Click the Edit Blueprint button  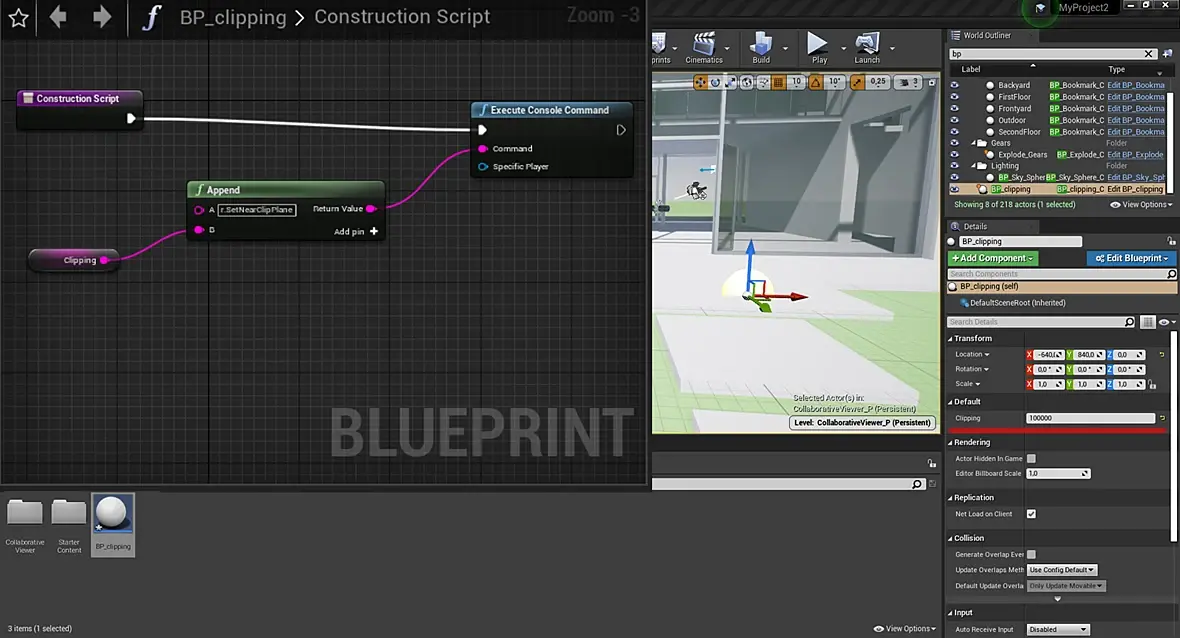coord(1131,258)
